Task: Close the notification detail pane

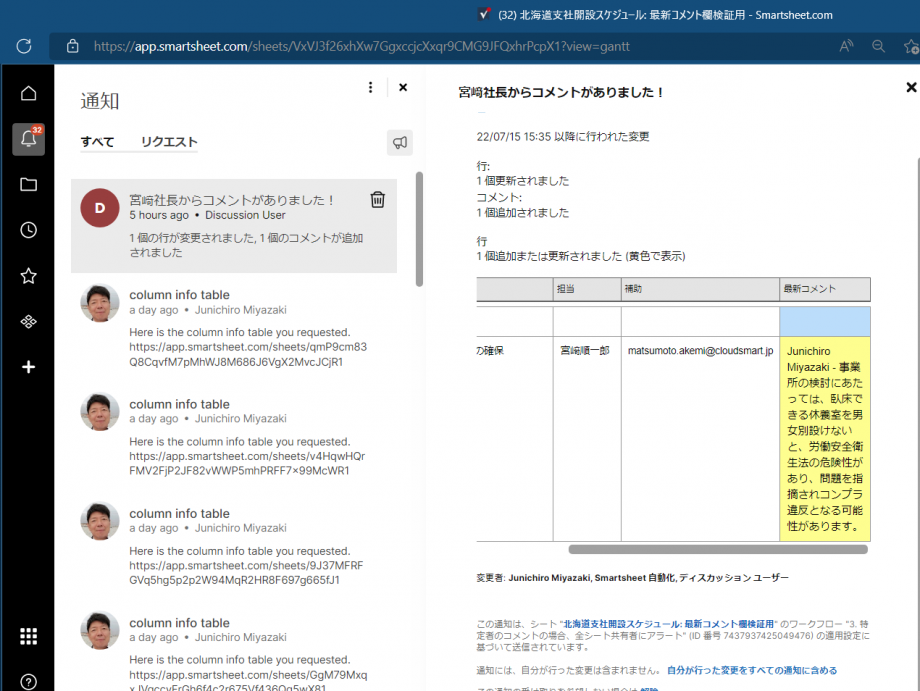Action: 911,87
